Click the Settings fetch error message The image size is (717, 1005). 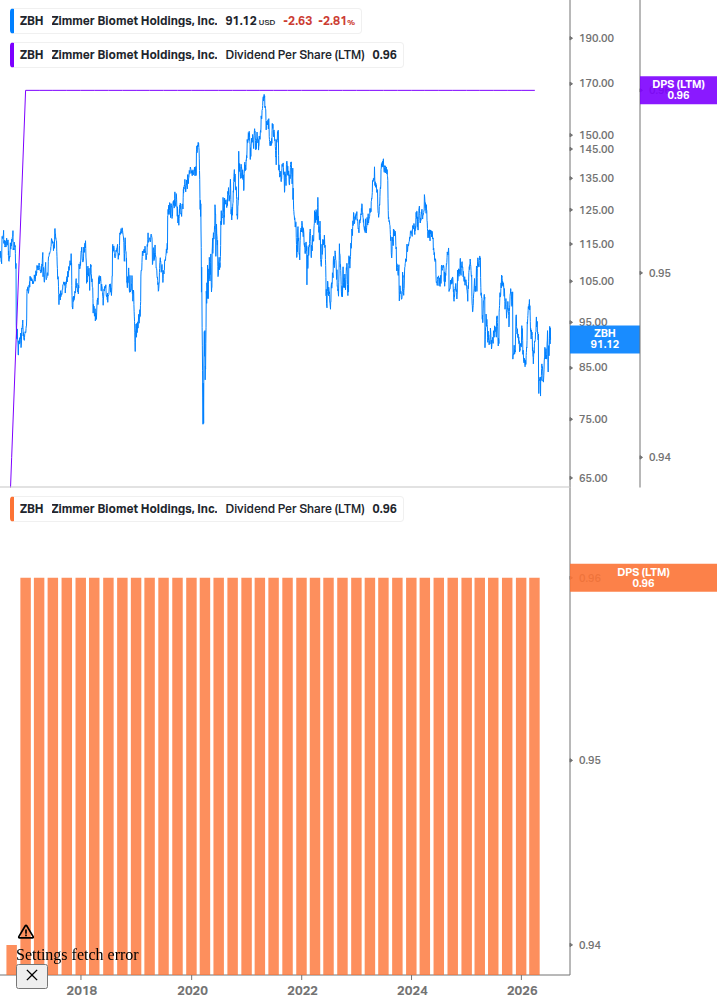pyautogui.click(x=78, y=955)
